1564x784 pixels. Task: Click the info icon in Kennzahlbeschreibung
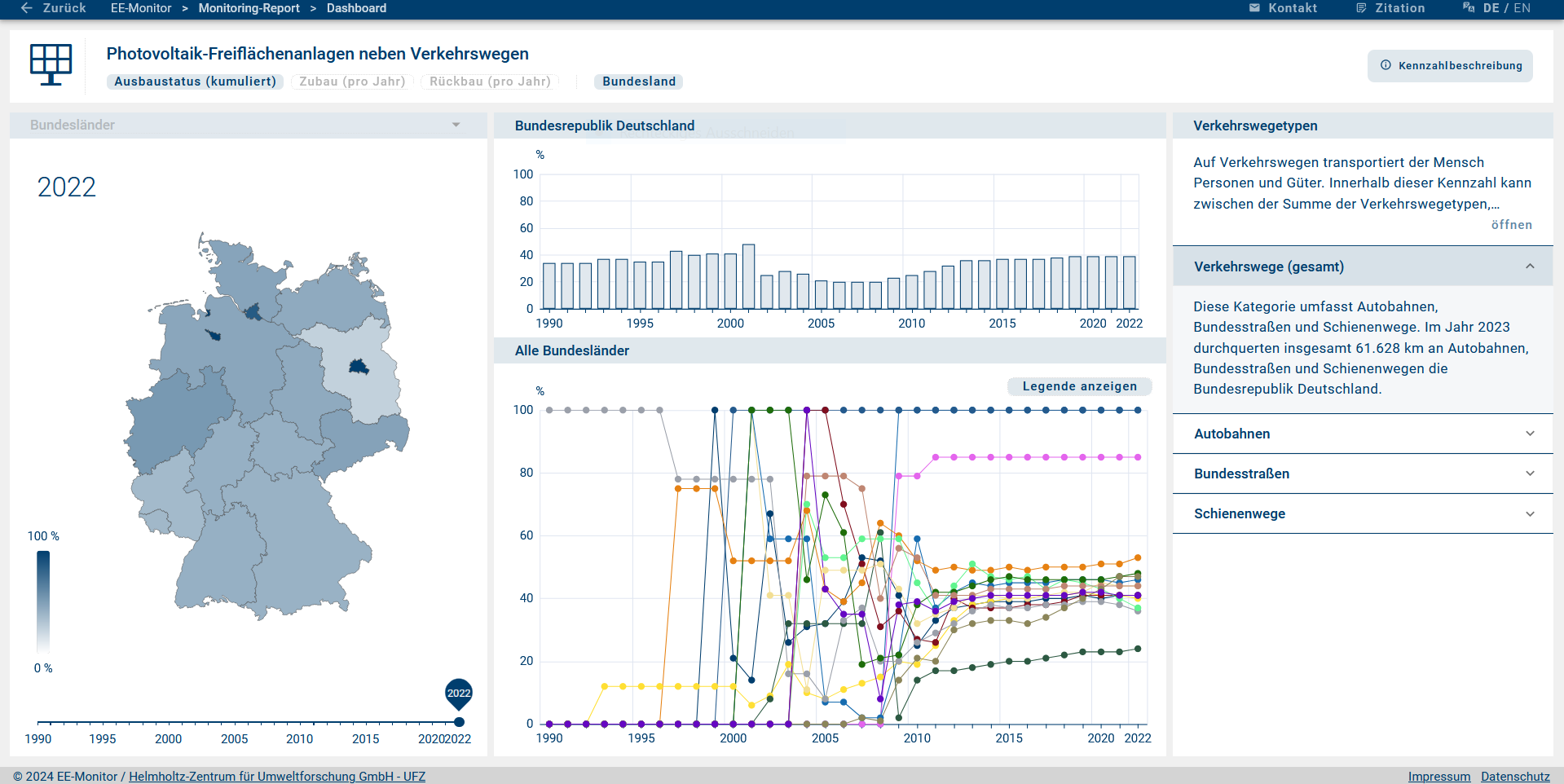(1386, 65)
